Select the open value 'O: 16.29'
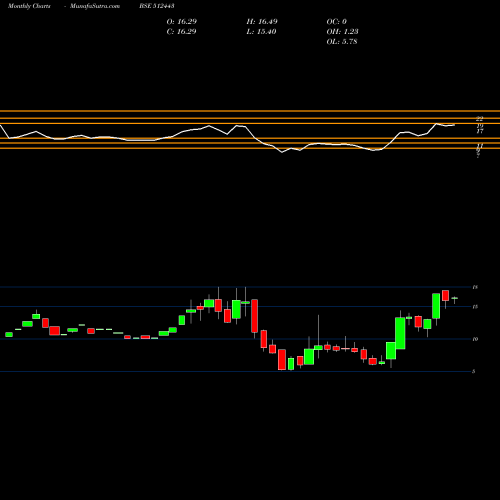The width and height of the screenshot is (500, 500). click(x=182, y=22)
